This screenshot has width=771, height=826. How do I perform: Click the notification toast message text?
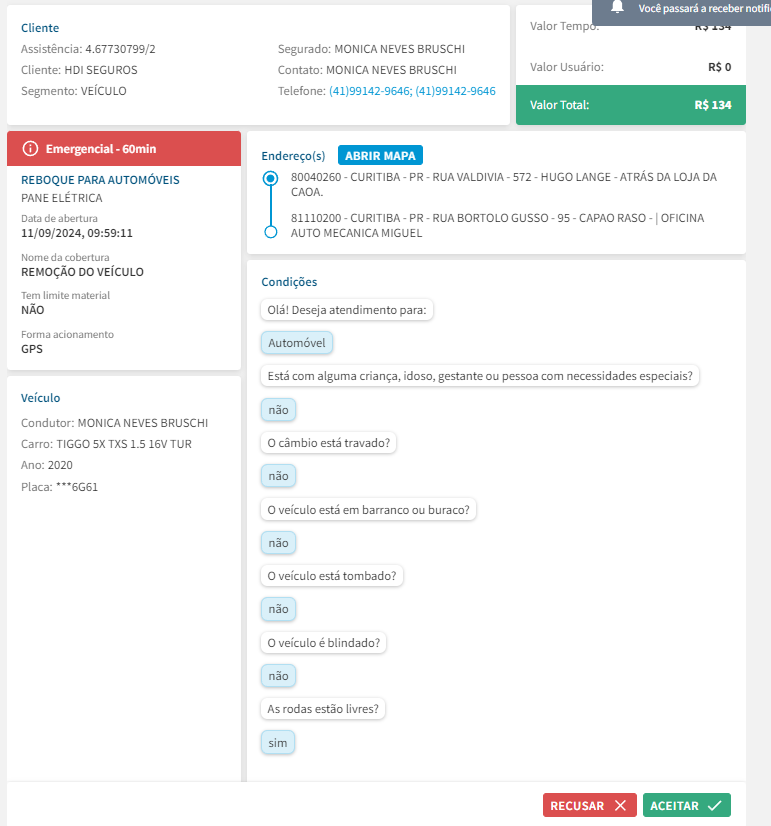click(x=702, y=8)
